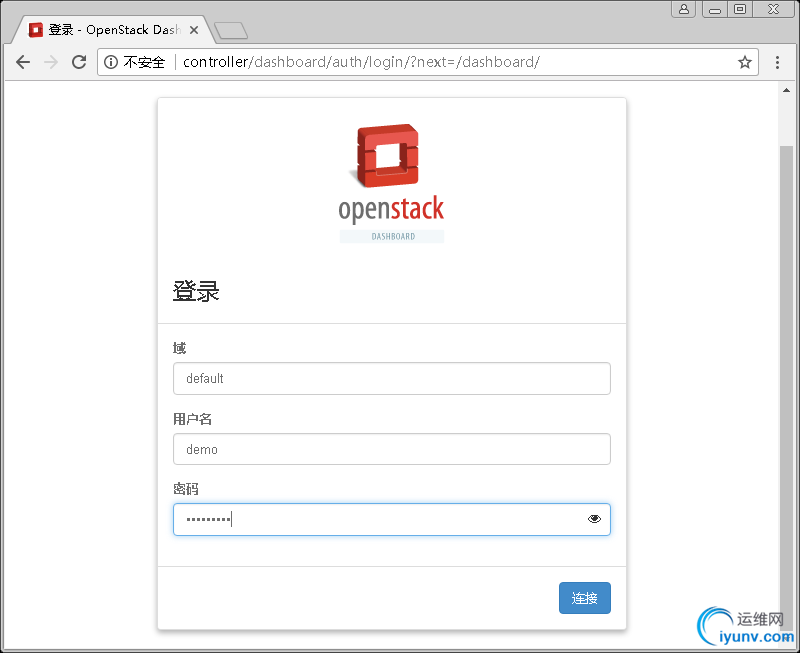Click the 登录 heading text

click(196, 291)
